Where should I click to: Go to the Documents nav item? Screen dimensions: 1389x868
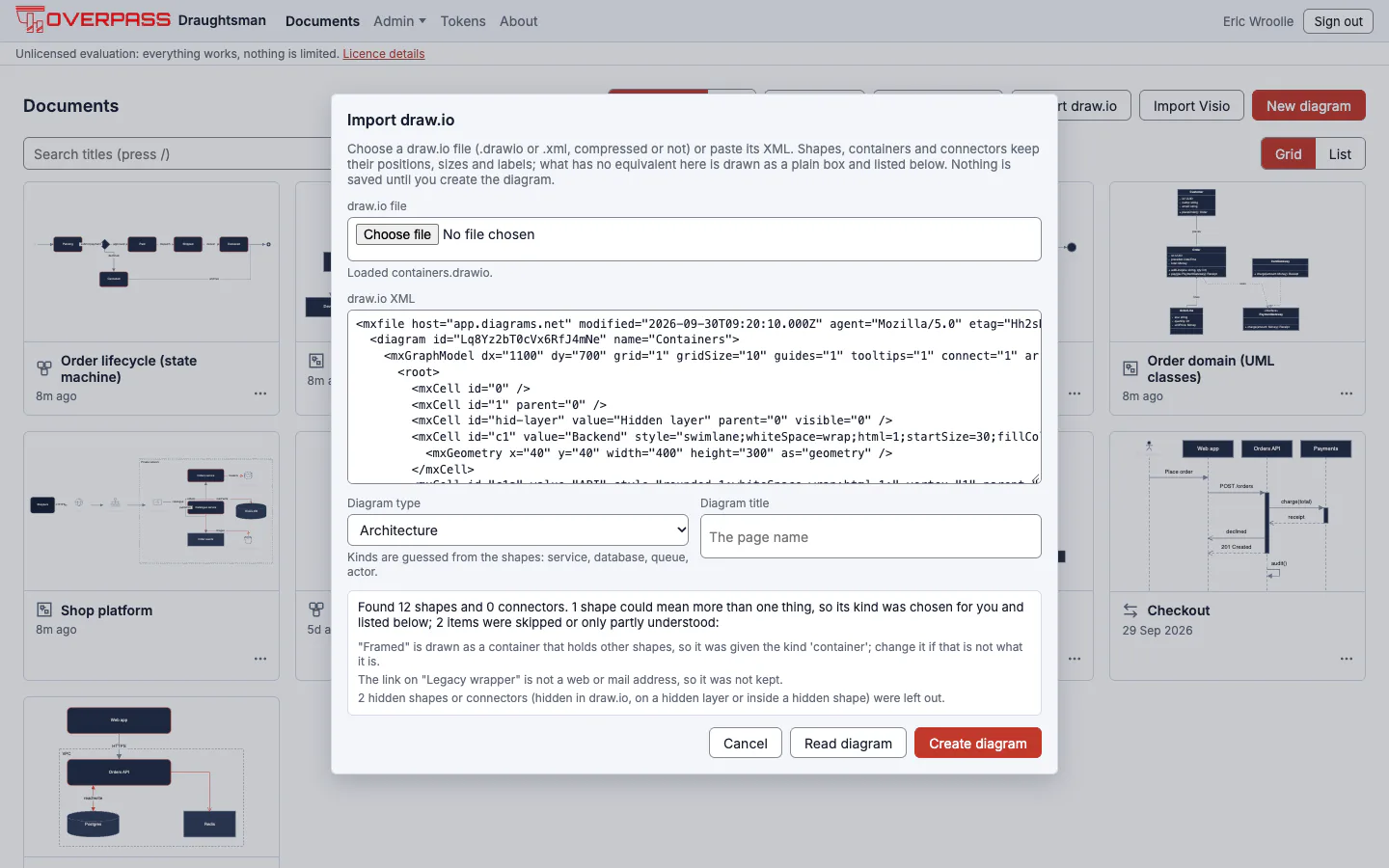322,21
